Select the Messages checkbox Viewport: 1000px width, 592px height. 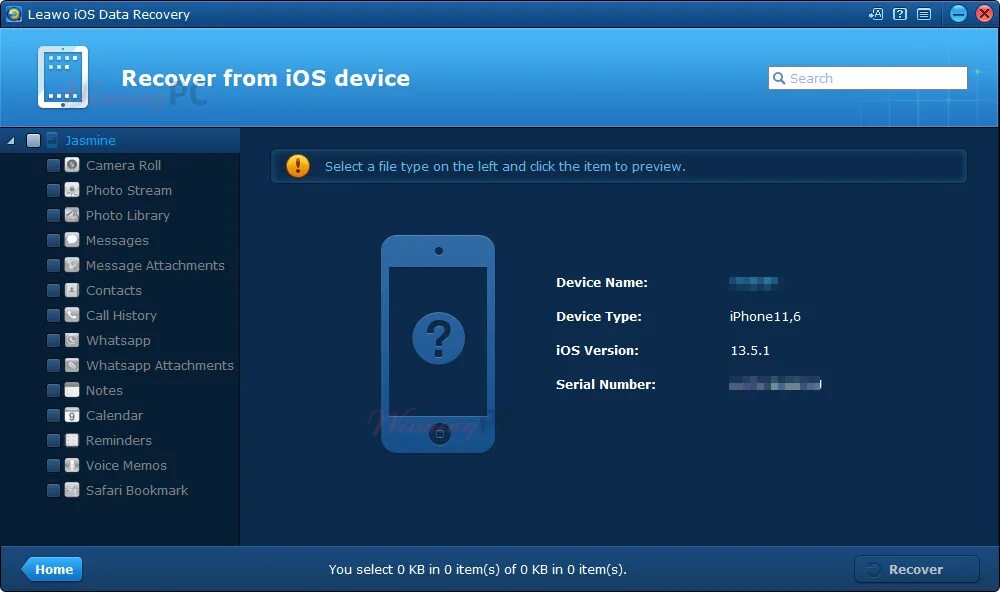pyautogui.click(x=54, y=240)
